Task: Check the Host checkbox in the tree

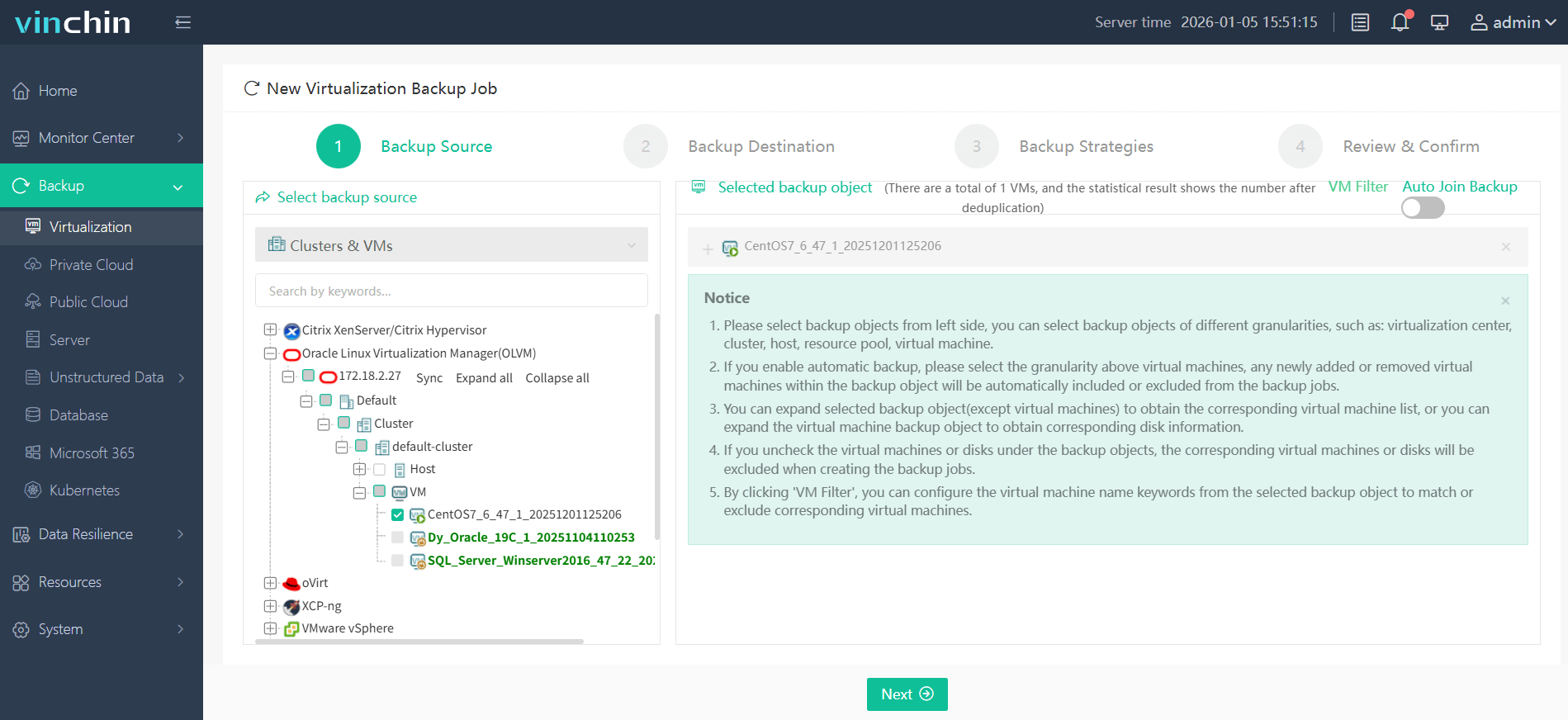Action: 380,470
